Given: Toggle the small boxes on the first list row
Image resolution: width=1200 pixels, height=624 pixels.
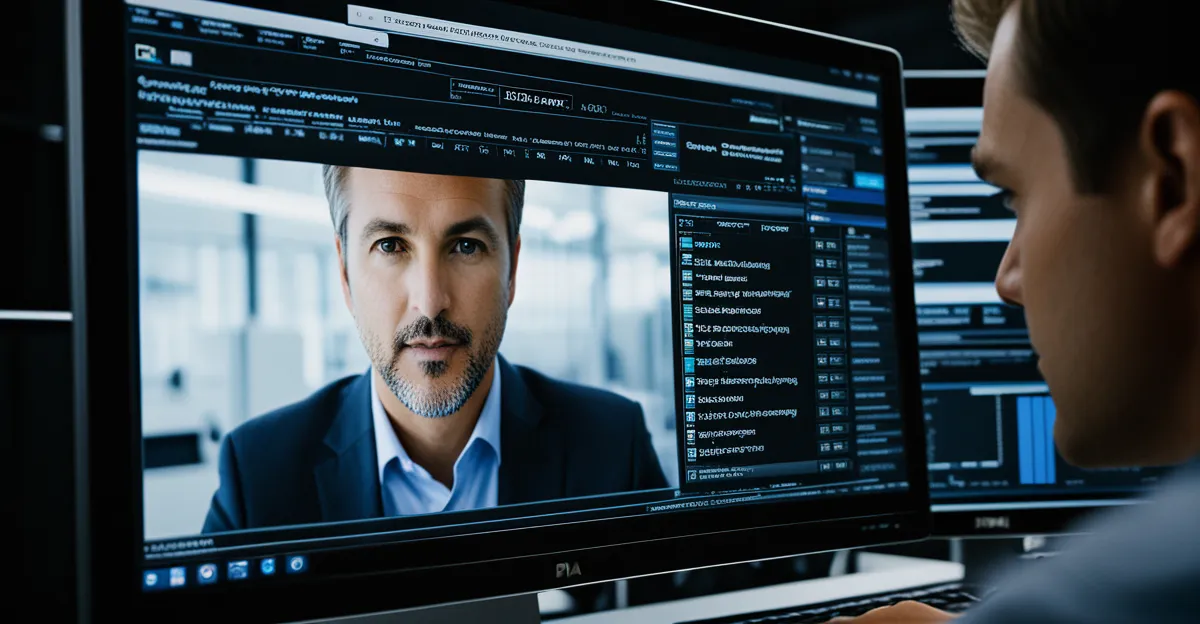Looking at the screenshot, I should 827,246.
